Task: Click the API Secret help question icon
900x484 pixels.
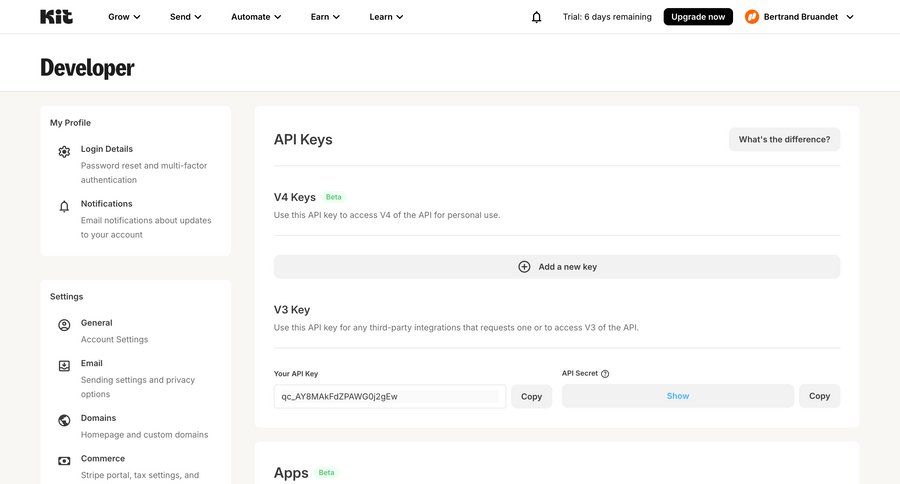Action: coord(605,374)
